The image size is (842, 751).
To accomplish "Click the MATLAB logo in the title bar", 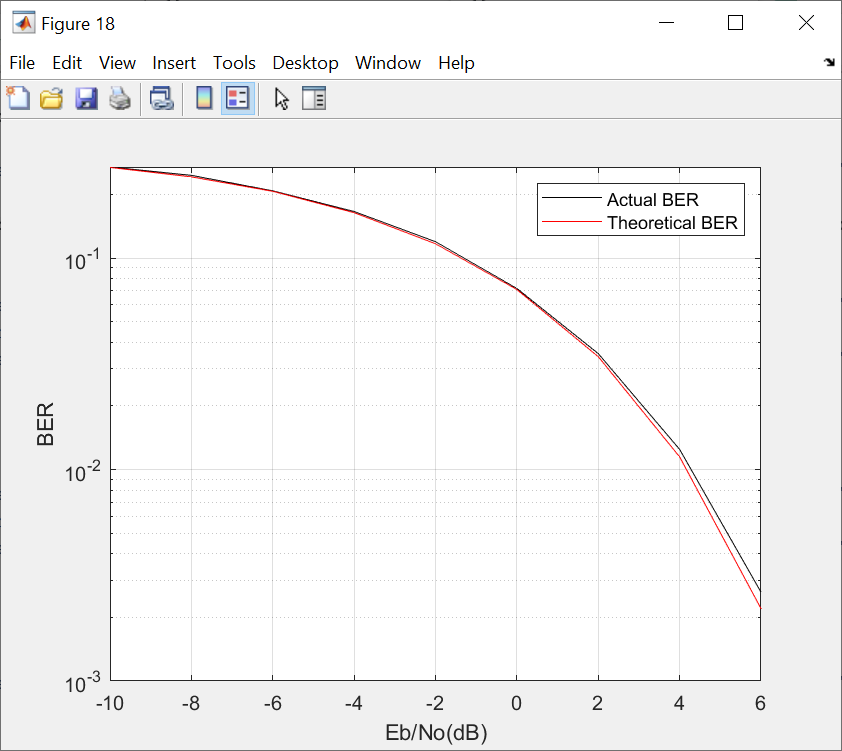I will click(25, 22).
